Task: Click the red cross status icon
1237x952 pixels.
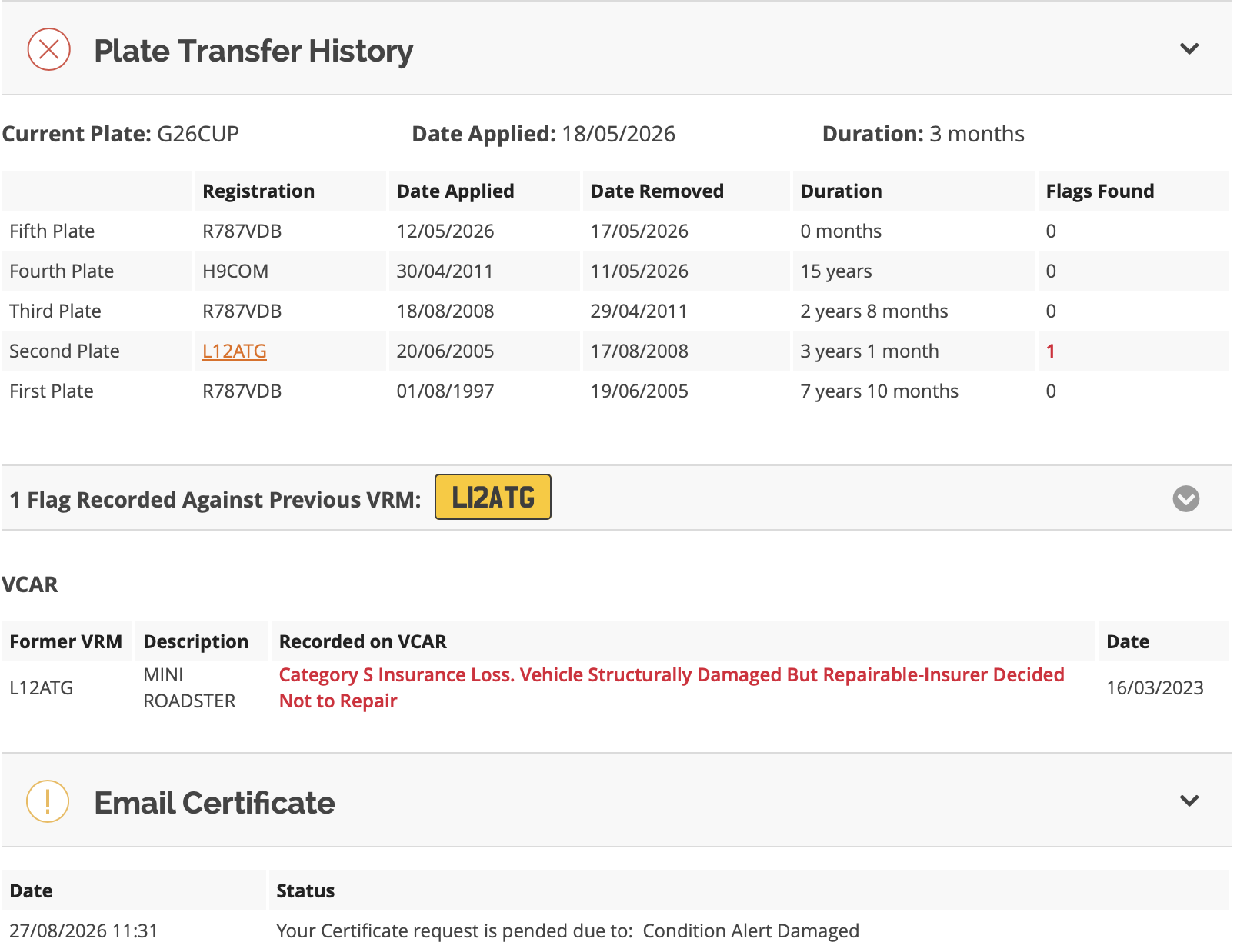Action: (49, 49)
